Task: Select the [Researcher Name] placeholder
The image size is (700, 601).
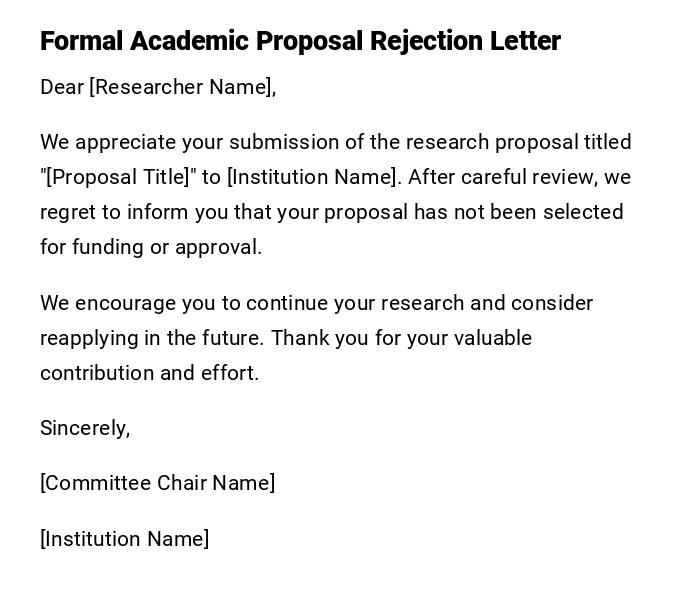Action: (x=181, y=87)
